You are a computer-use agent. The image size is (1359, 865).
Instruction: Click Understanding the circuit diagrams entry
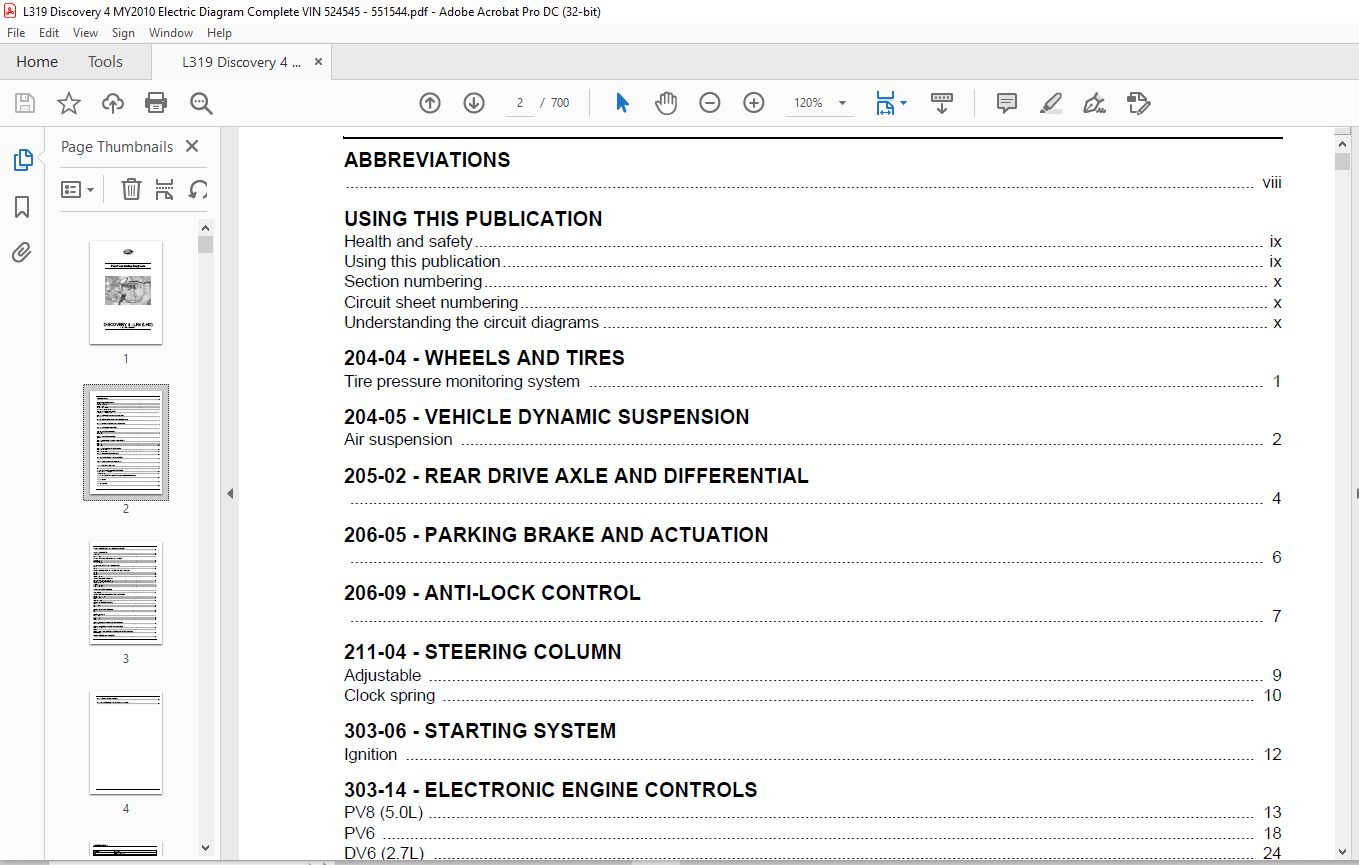[x=813, y=322]
